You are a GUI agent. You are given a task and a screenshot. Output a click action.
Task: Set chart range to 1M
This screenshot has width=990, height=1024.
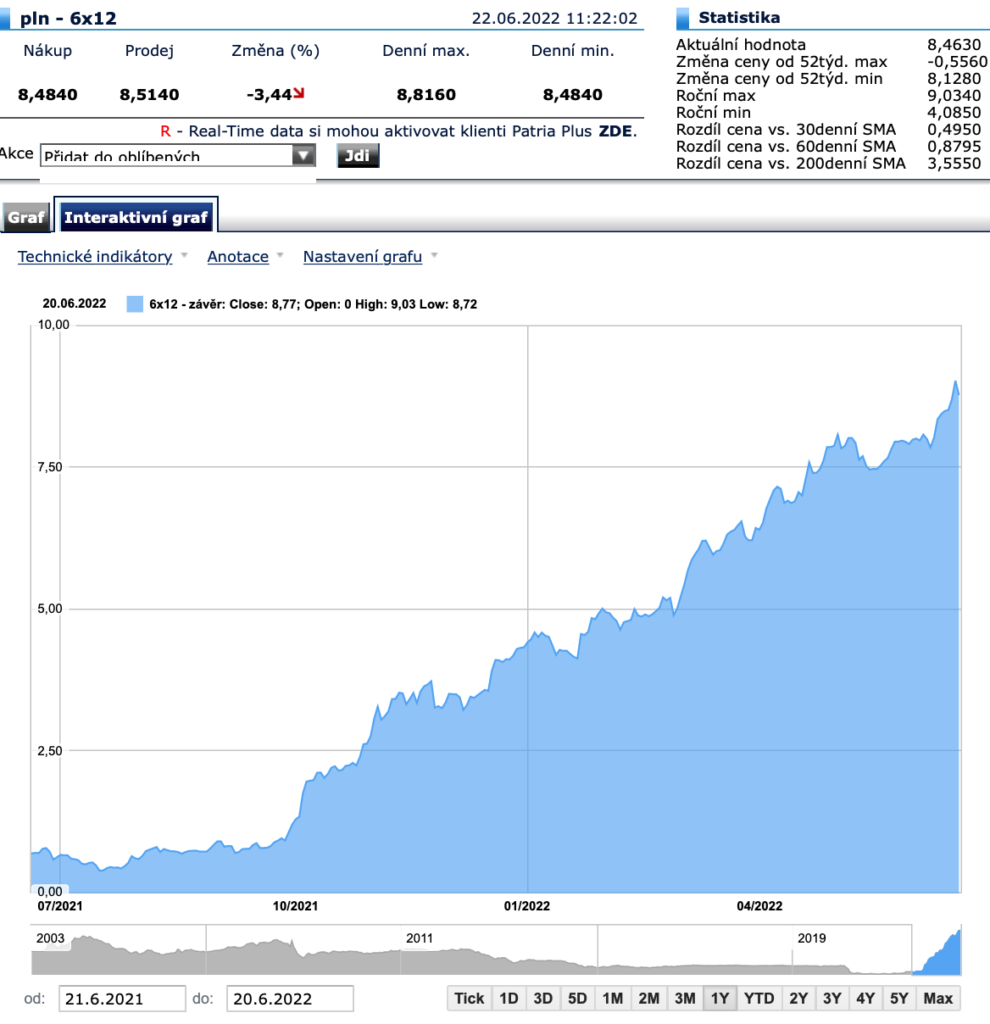tap(613, 999)
